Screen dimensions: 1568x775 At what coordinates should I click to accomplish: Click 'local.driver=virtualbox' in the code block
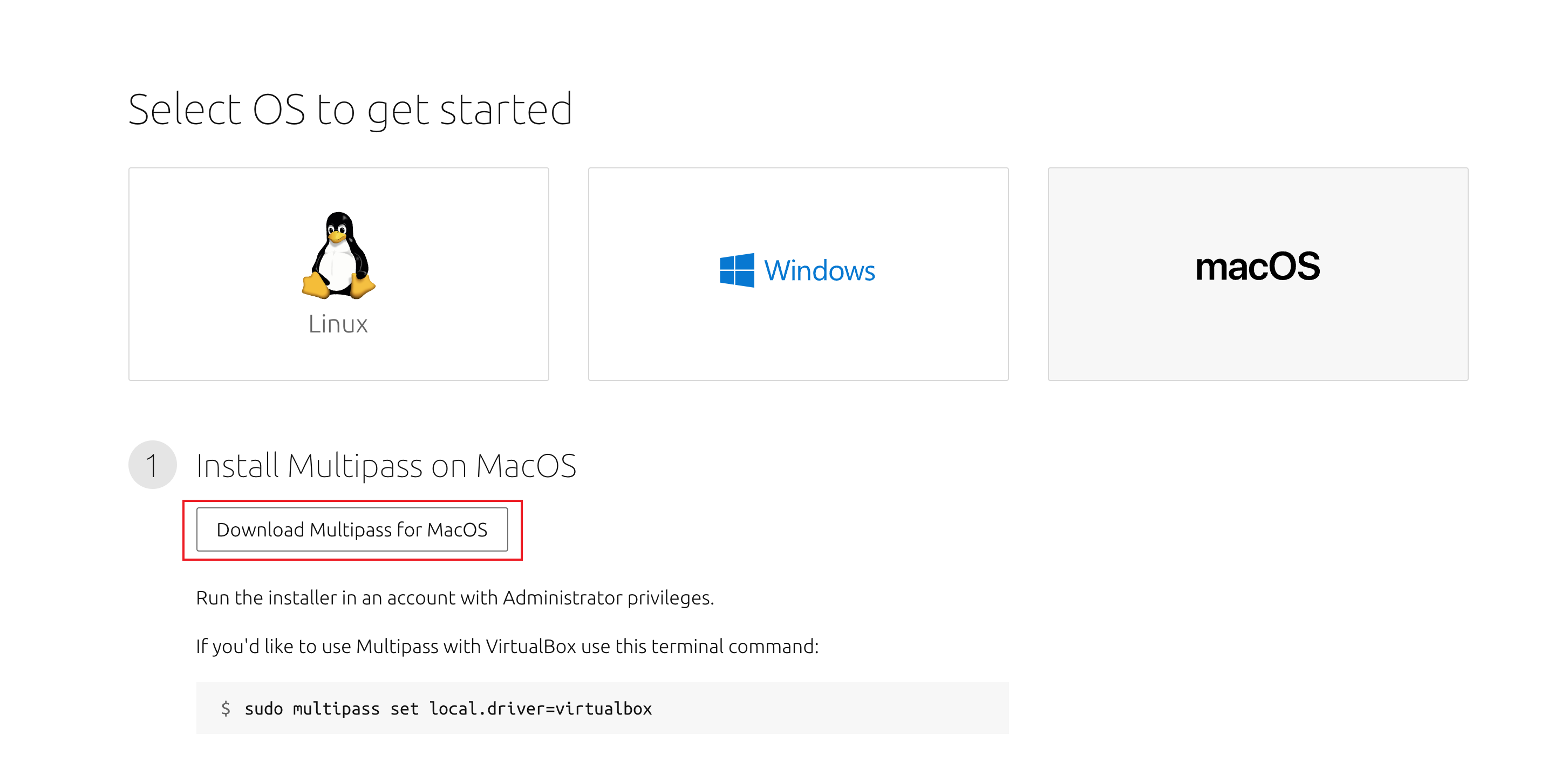[x=541, y=709]
